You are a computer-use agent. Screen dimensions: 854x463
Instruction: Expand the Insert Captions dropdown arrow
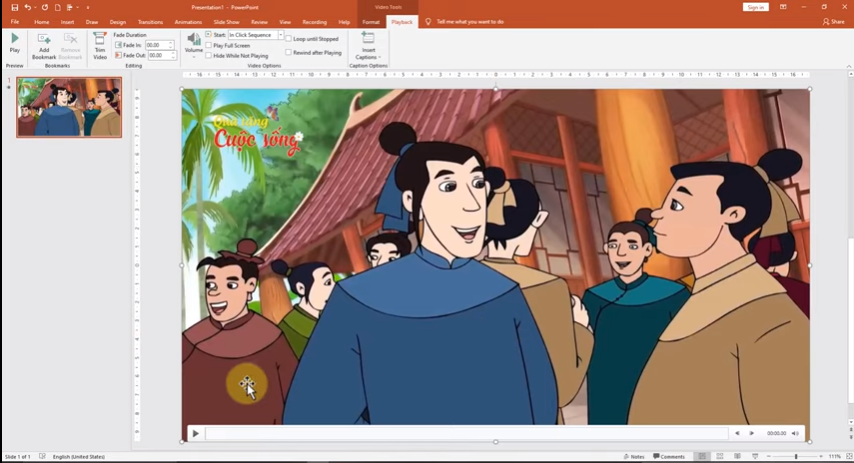click(x=379, y=57)
